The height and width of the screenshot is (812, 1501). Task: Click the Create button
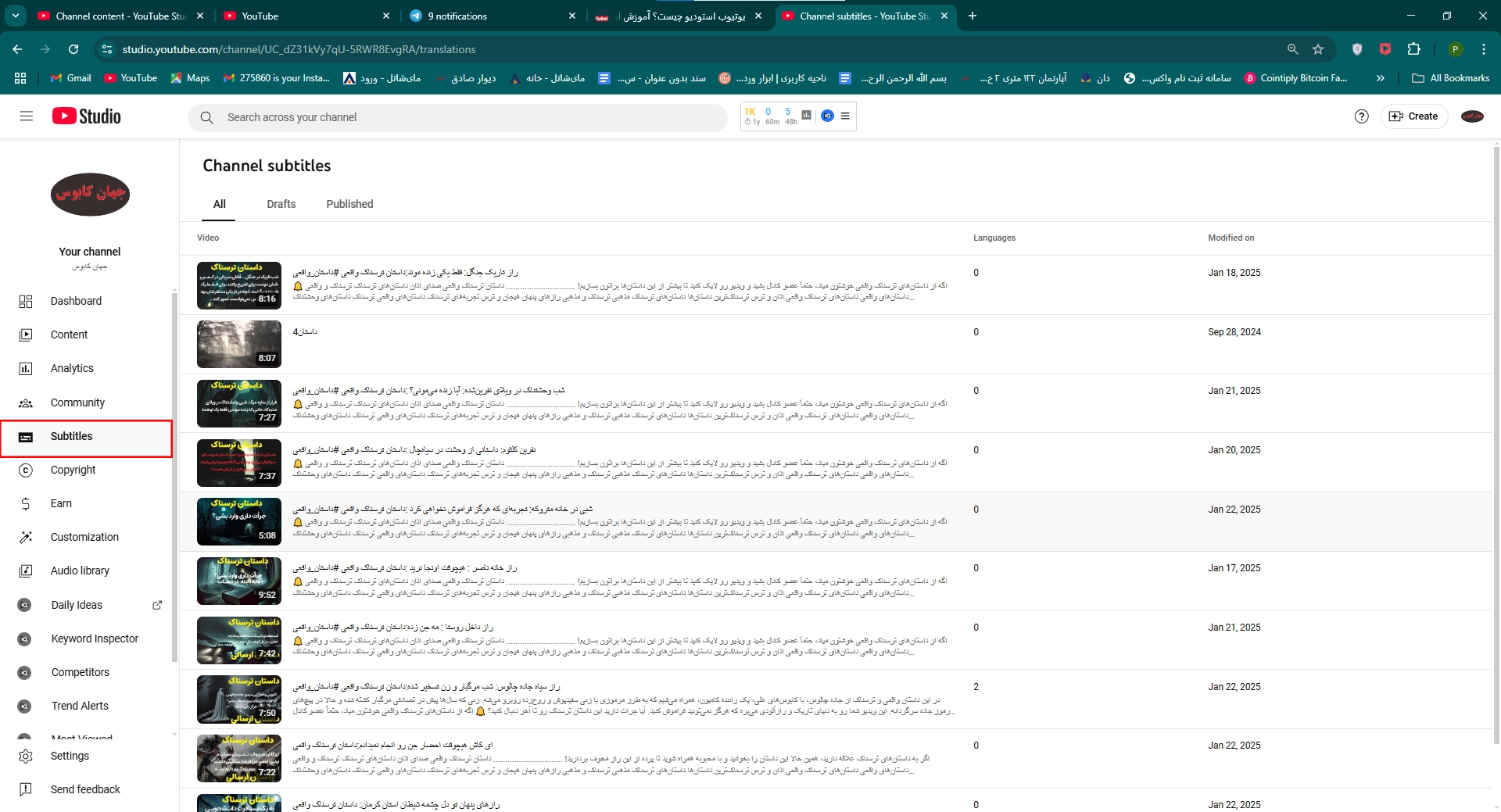pyautogui.click(x=1414, y=116)
